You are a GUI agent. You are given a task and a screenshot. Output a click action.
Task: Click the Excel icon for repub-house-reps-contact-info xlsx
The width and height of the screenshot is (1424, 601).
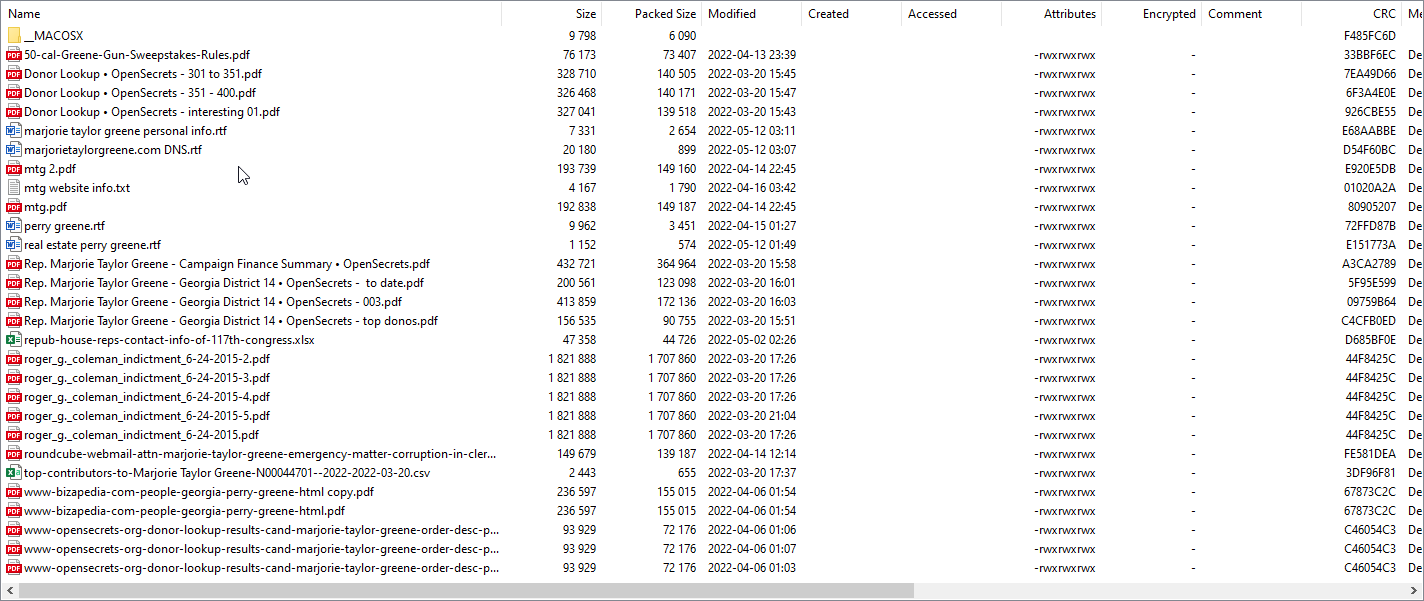click(14, 340)
